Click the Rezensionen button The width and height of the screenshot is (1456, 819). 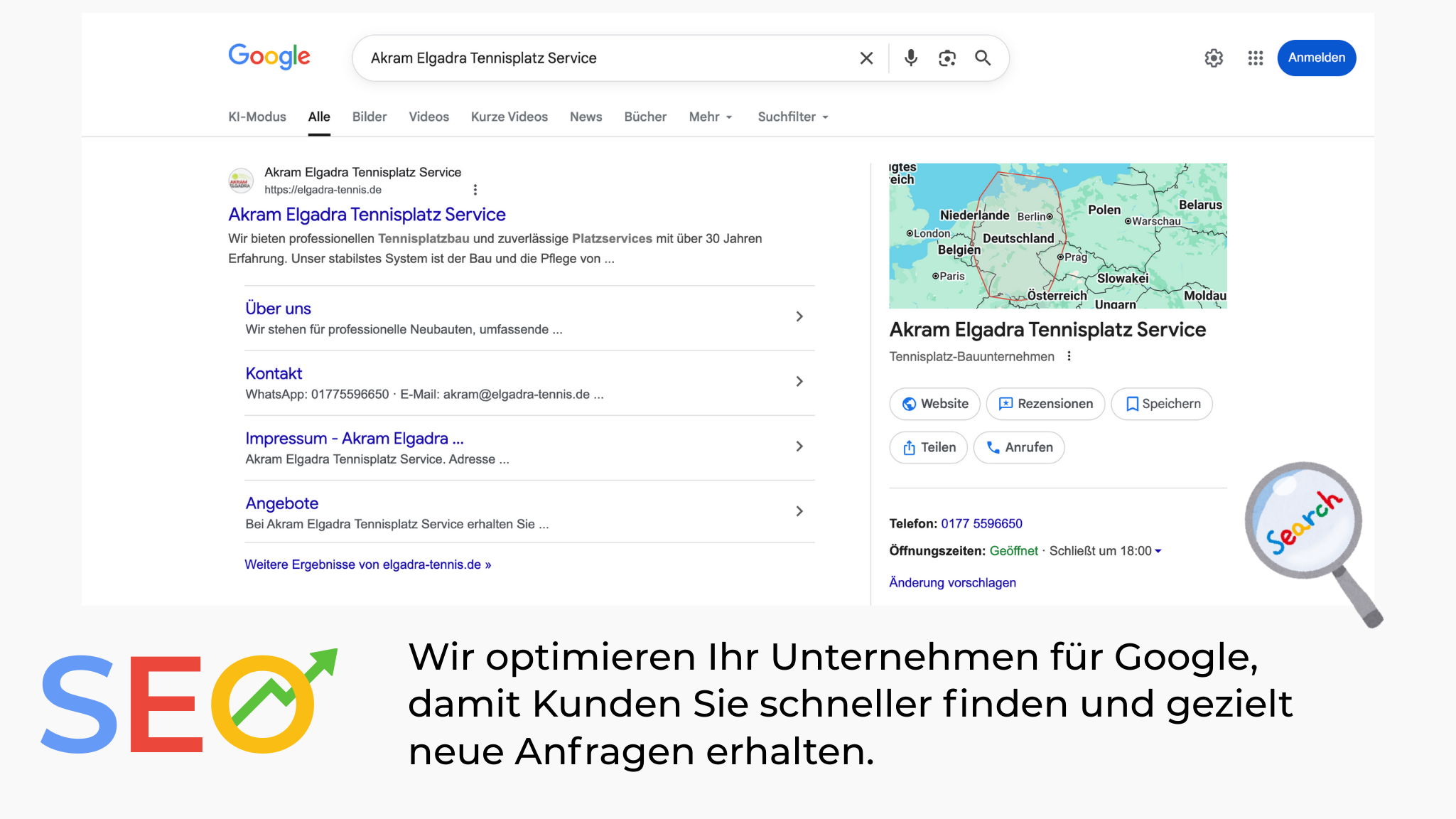1045,404
